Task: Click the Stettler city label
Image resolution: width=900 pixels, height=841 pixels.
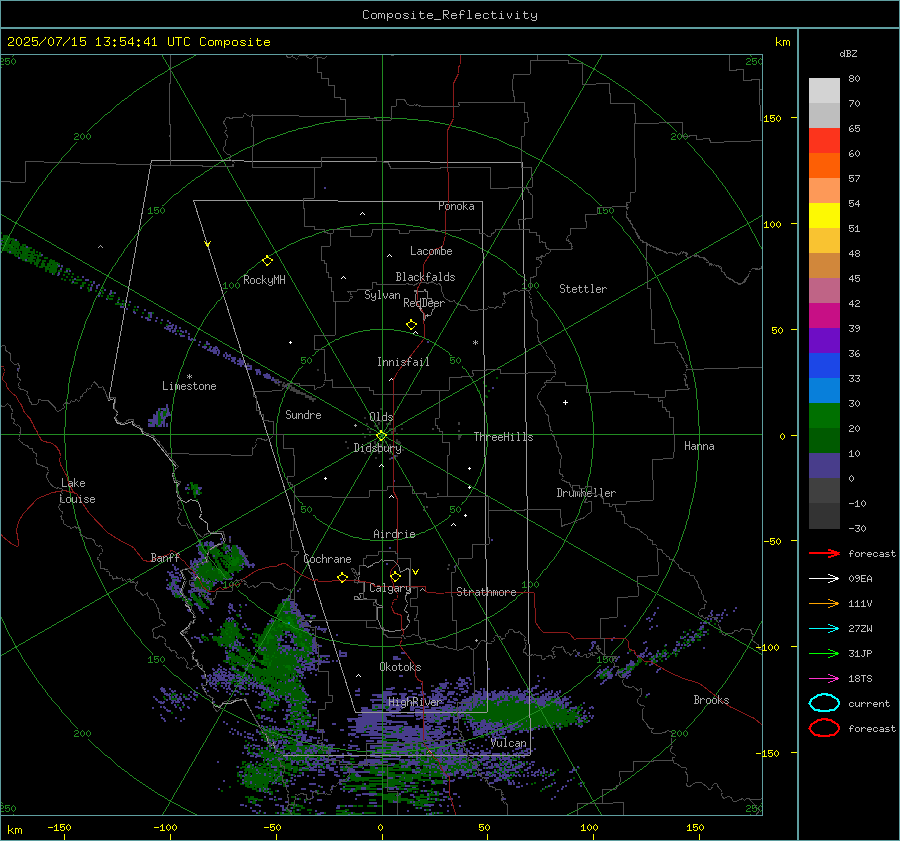Action: (583, 289)
